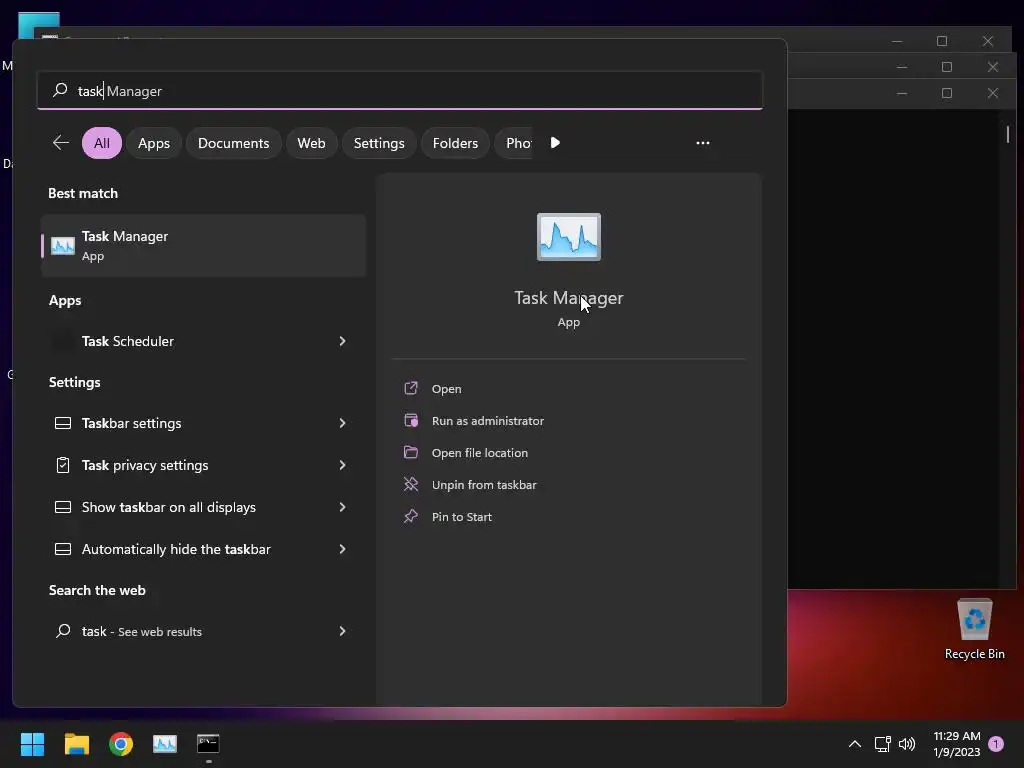This screenshot has height=768, width=1024.
Task: Select the Recycle Bin desktop icon
Action: [x=974, y=629]
